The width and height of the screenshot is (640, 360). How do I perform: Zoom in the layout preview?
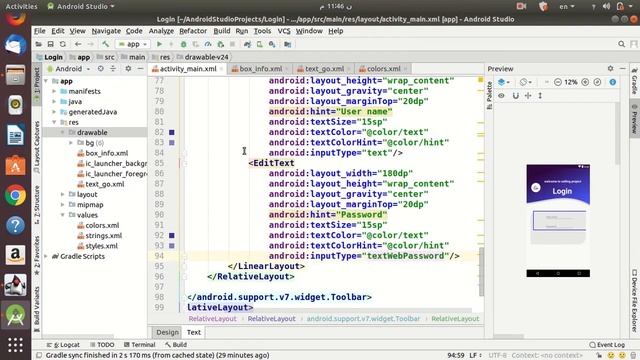click(x=585, y=82)
